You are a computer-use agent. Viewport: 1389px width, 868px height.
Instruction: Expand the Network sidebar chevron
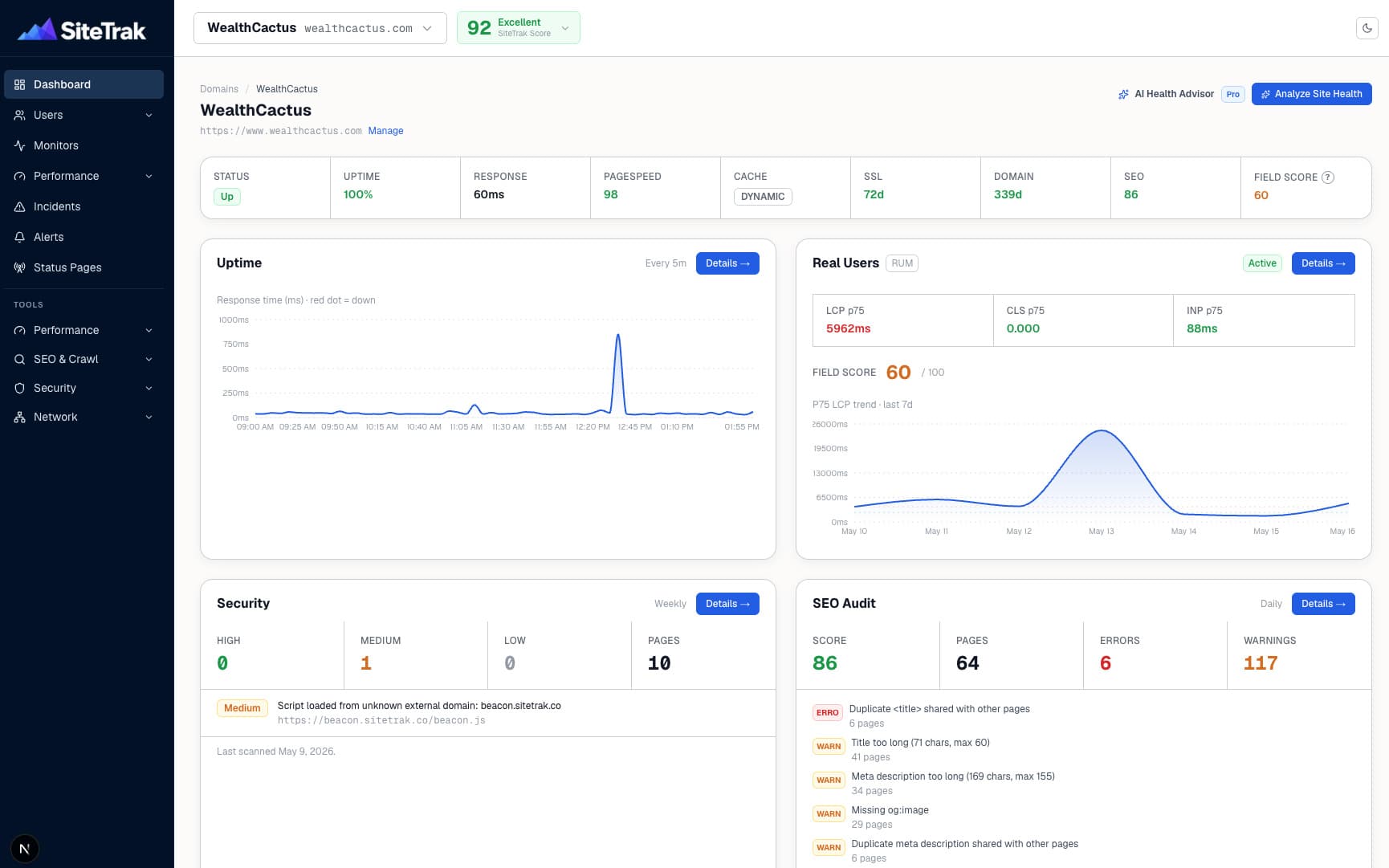(149, 417)
